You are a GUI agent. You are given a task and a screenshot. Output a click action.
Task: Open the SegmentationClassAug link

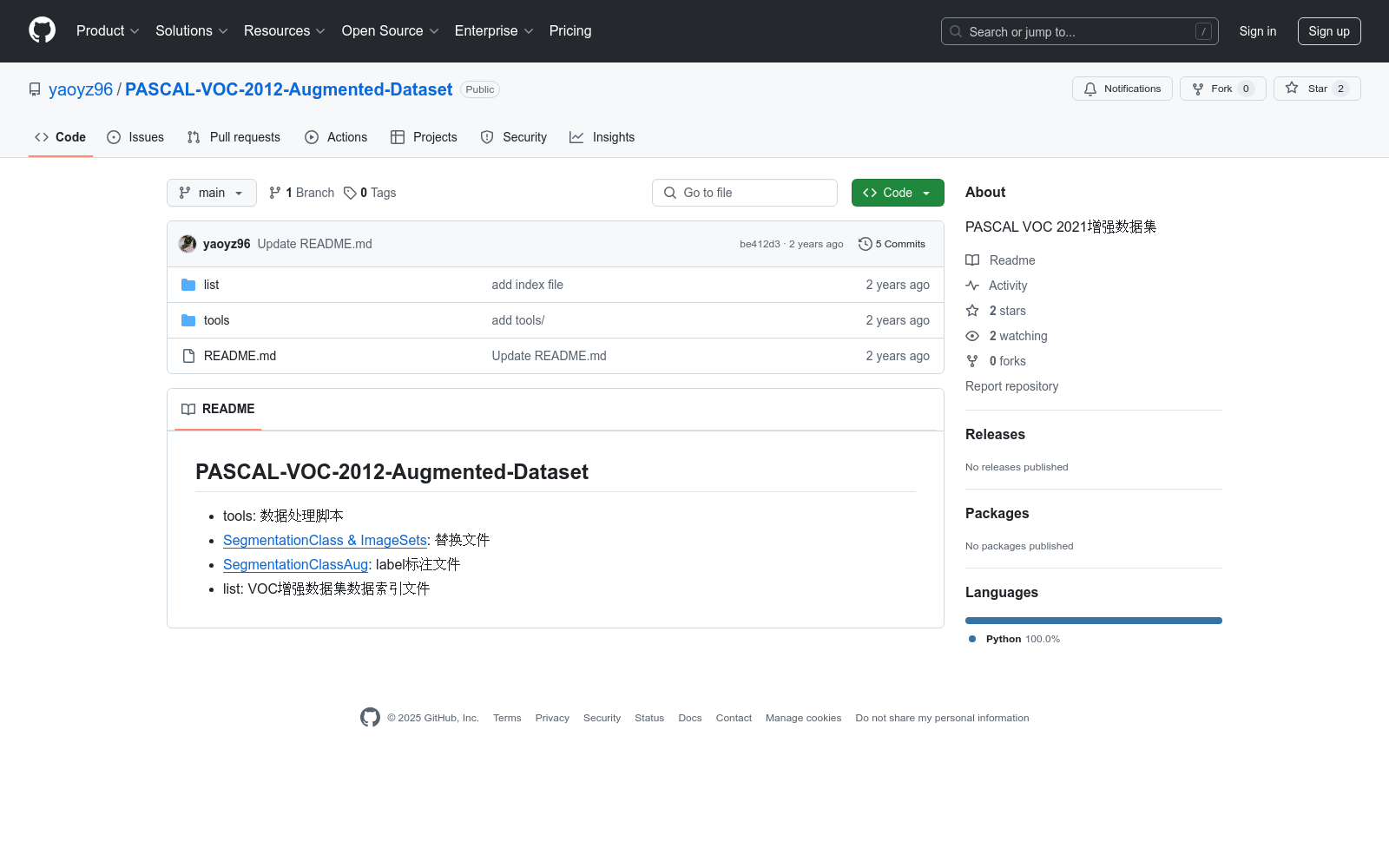(295, 564)
